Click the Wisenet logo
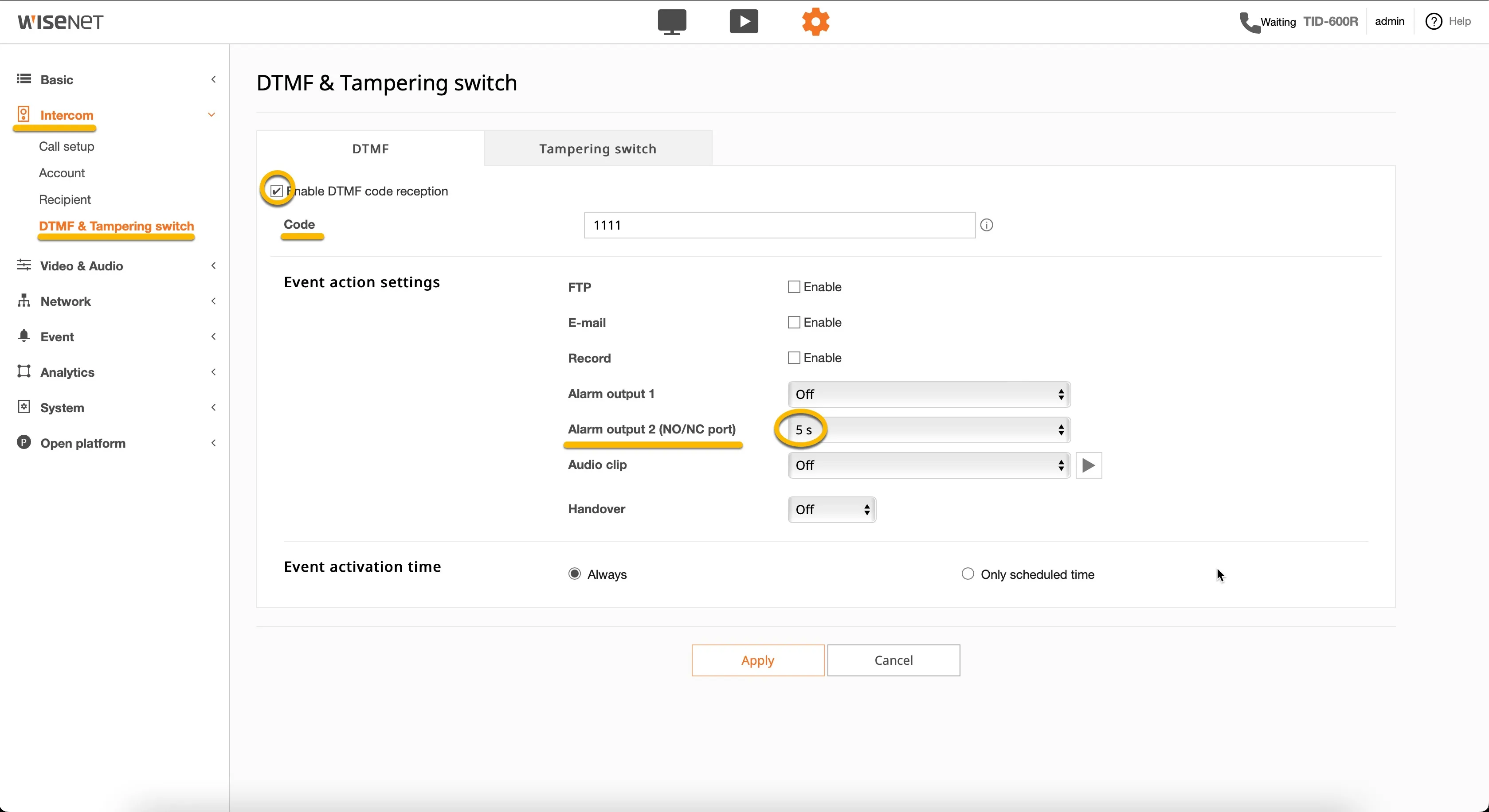The height and width of the screenshot is (812, 1489). 60,22
